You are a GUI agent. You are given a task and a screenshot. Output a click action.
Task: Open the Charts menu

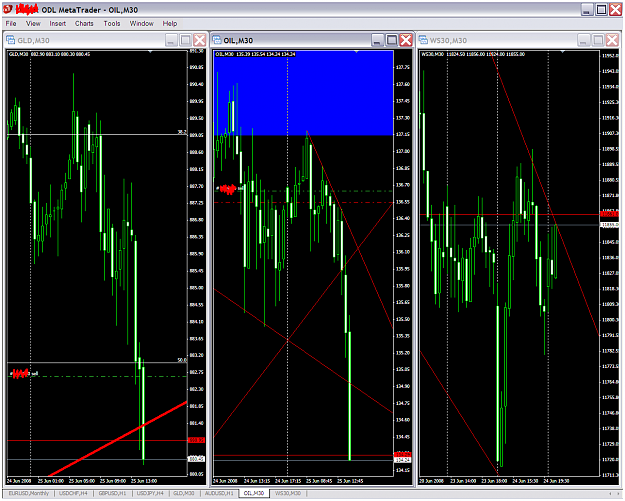[x=84, y=24]
